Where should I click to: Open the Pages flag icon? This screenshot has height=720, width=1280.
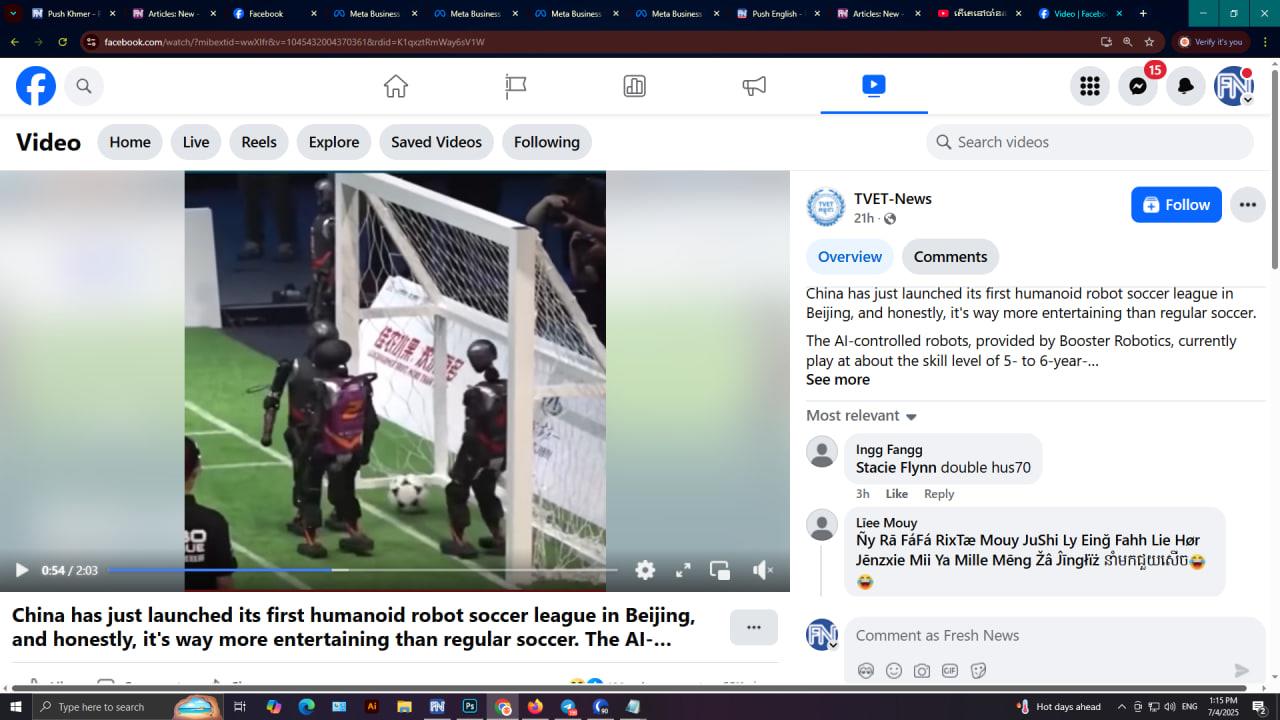pyautogui.click(x=516, y=86)
